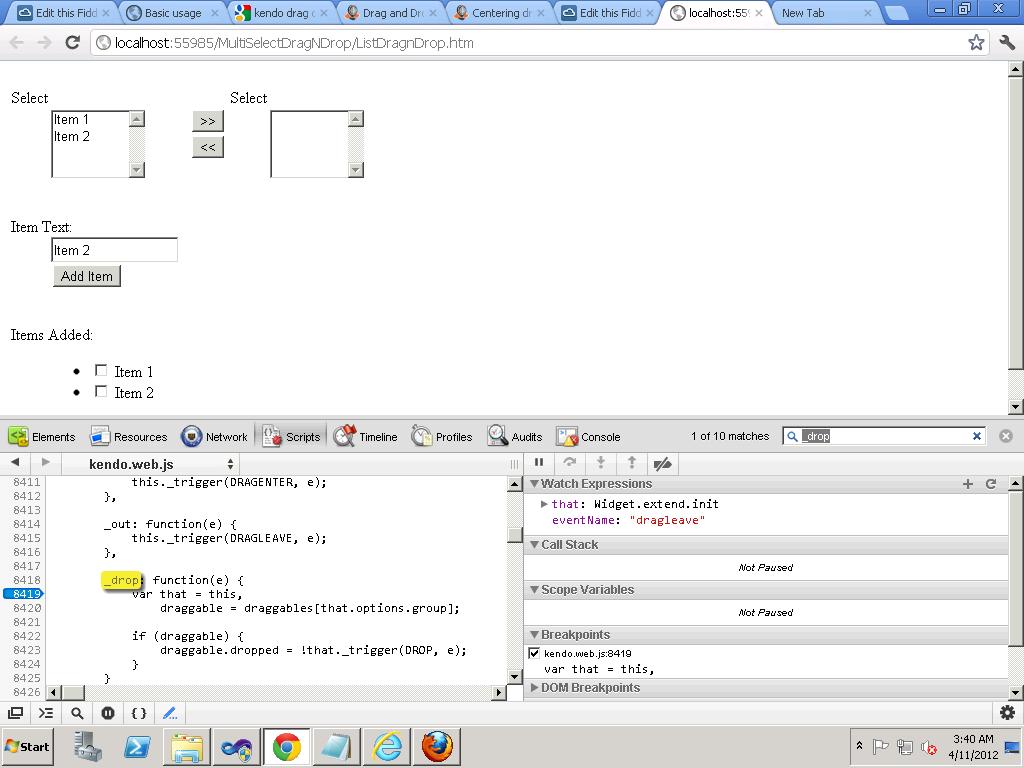Open Windows Explorer folder on taskbar

click(x=187, y=746)
